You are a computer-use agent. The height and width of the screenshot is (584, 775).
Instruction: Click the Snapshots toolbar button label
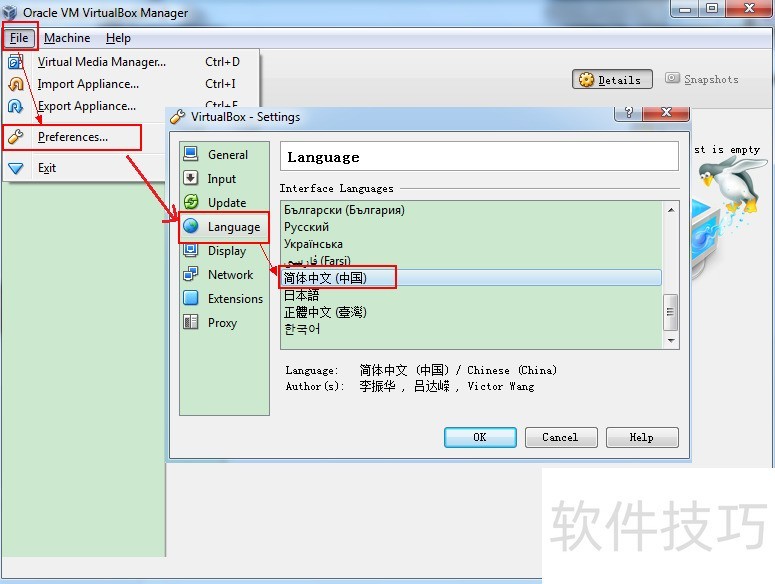tap(711, 79)
